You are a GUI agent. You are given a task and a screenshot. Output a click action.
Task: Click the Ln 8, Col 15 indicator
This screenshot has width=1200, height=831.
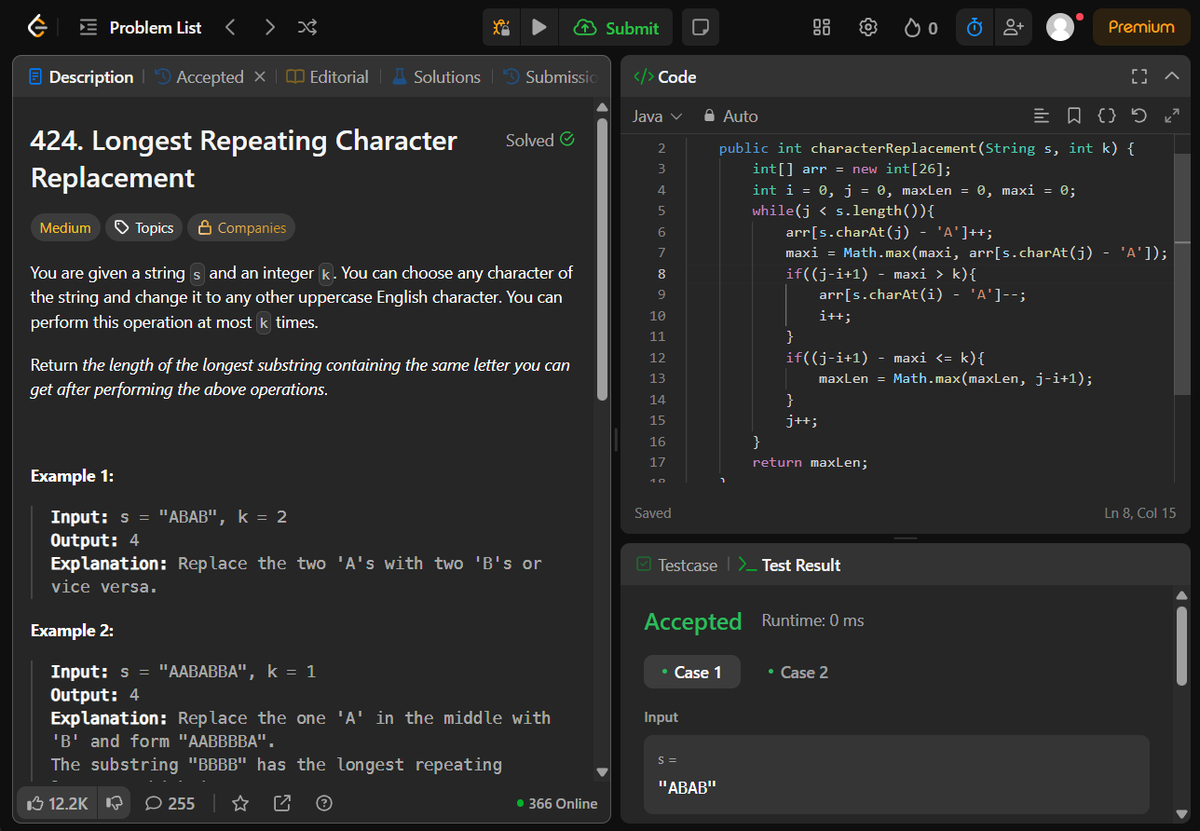1140,513
